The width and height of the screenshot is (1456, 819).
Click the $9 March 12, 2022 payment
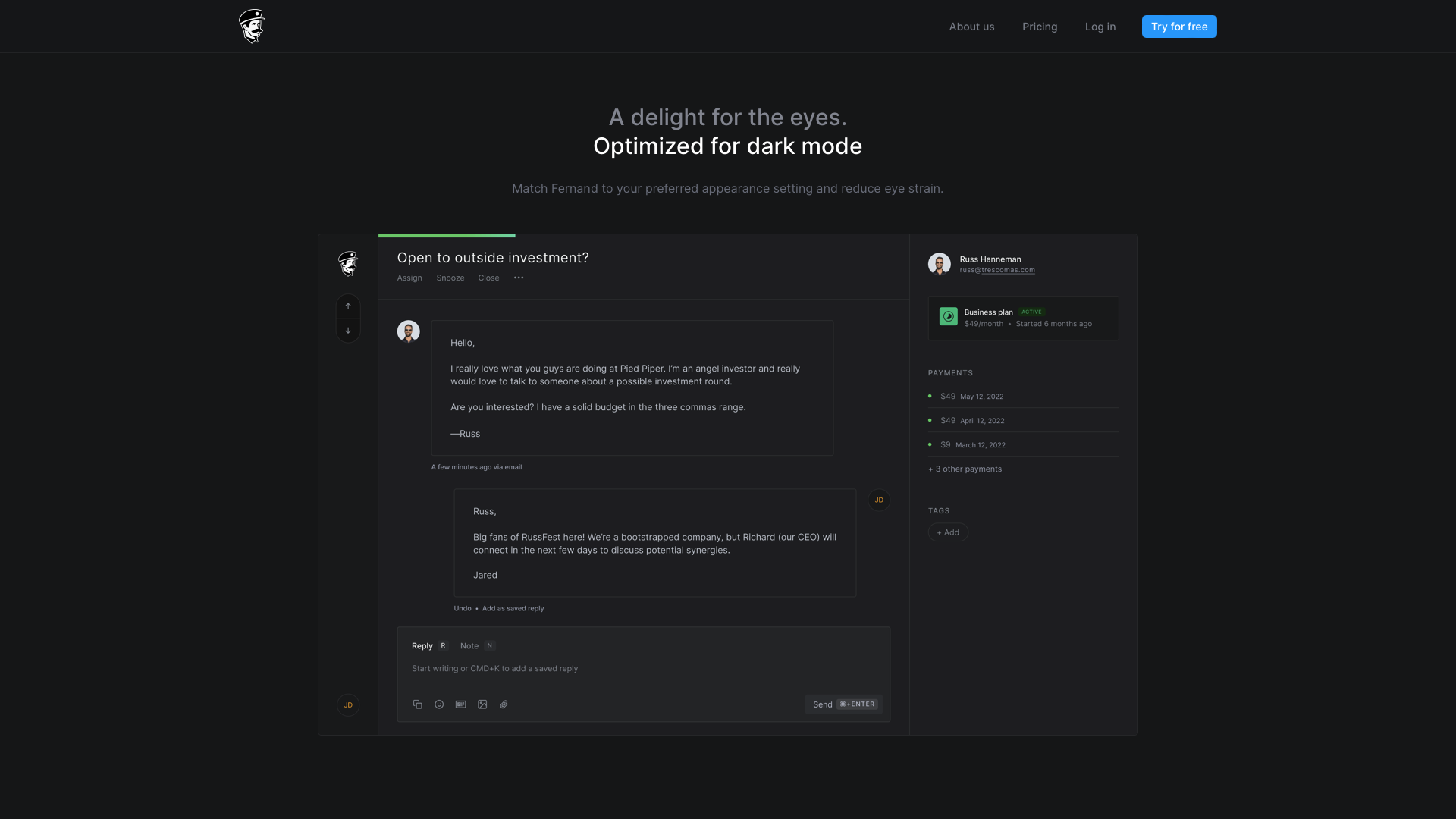1023,445
